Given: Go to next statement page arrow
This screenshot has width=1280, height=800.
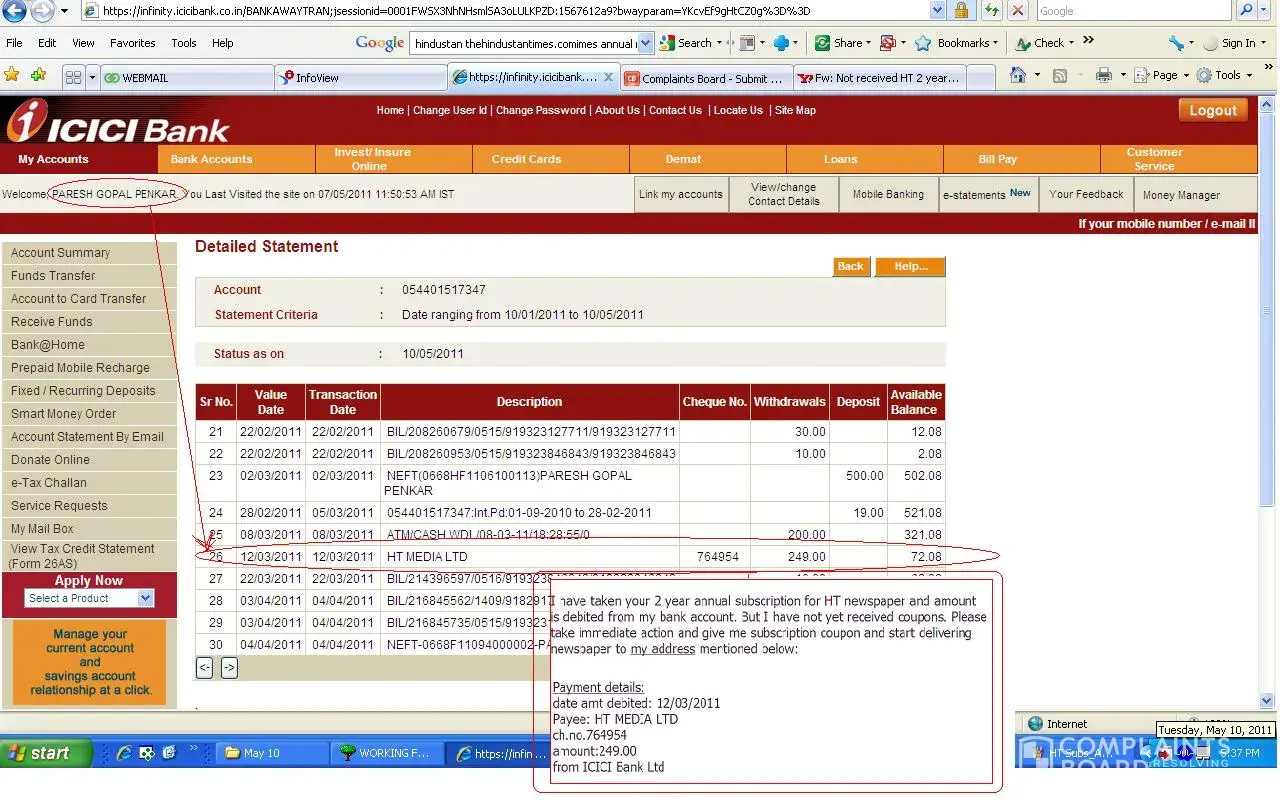Looking at the screenshot, I should click(229, 668).
